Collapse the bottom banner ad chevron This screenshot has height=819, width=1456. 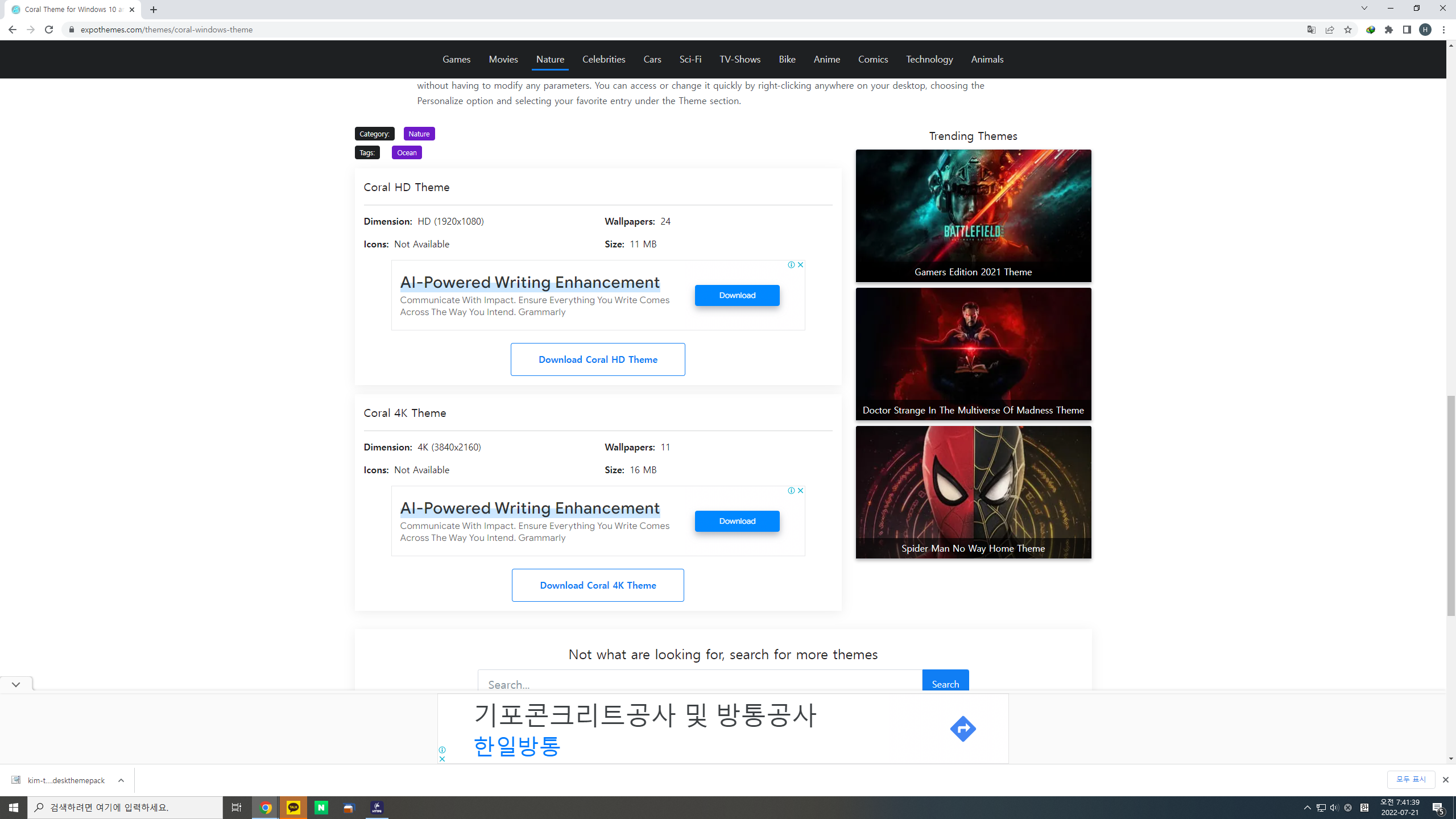point(16,684)
